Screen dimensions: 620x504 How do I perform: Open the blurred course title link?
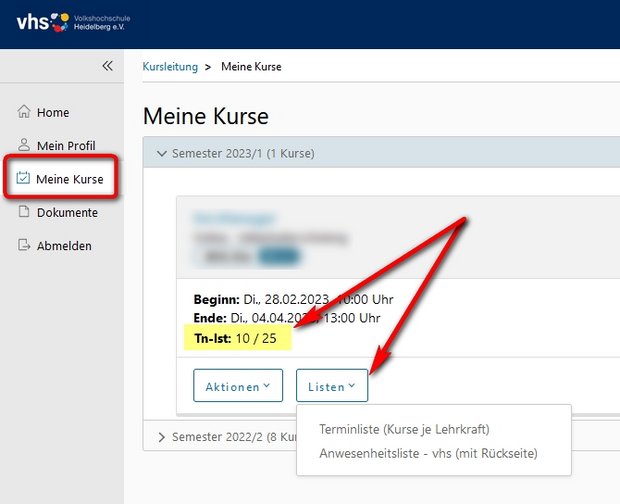click(x=222, y=218)
